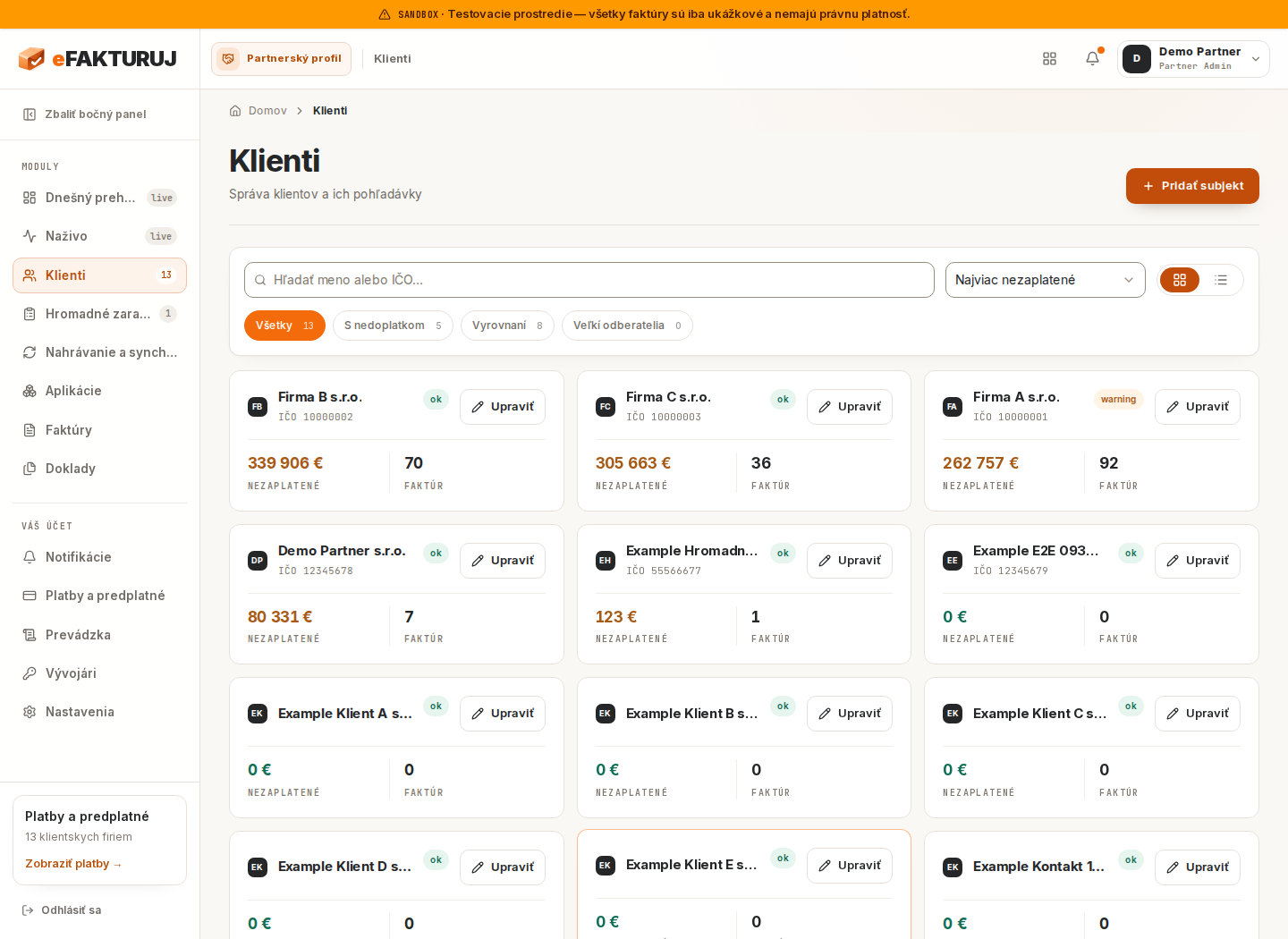Select the Všetky filter tab
The image size is (1288, 939).
[284, 326]
